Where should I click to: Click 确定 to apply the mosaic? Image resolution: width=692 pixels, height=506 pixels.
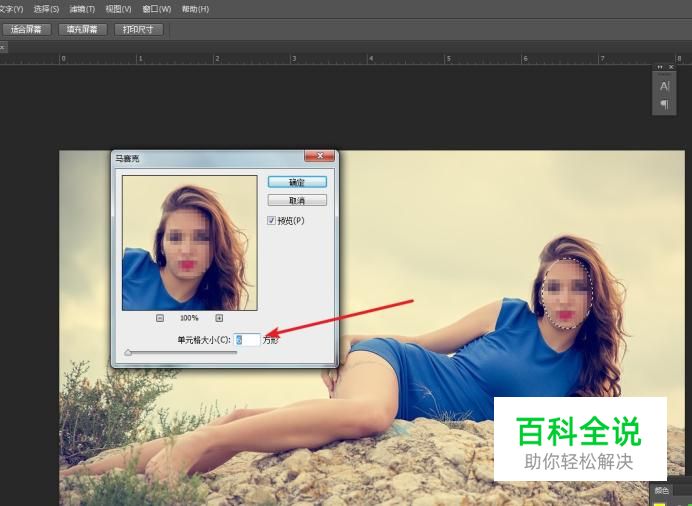point(296,183)
